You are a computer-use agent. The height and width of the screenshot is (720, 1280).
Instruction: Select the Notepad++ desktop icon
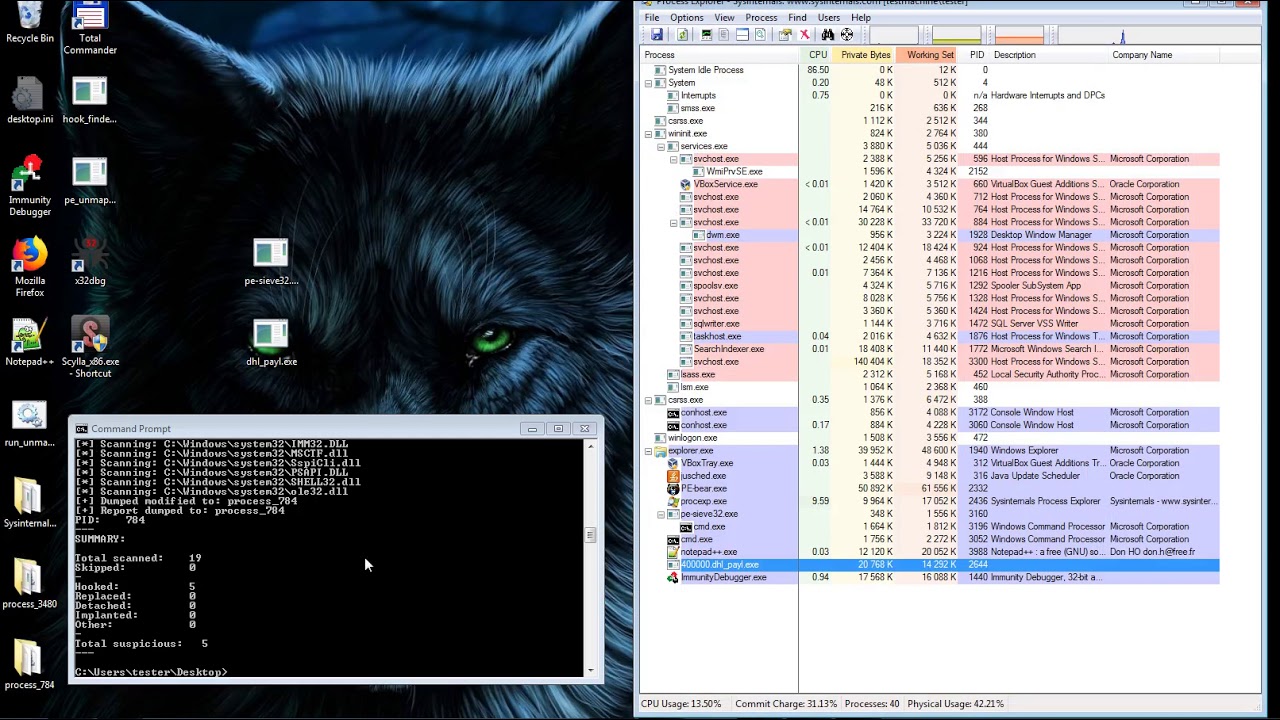pyautogui.click(x=30, y=342)
